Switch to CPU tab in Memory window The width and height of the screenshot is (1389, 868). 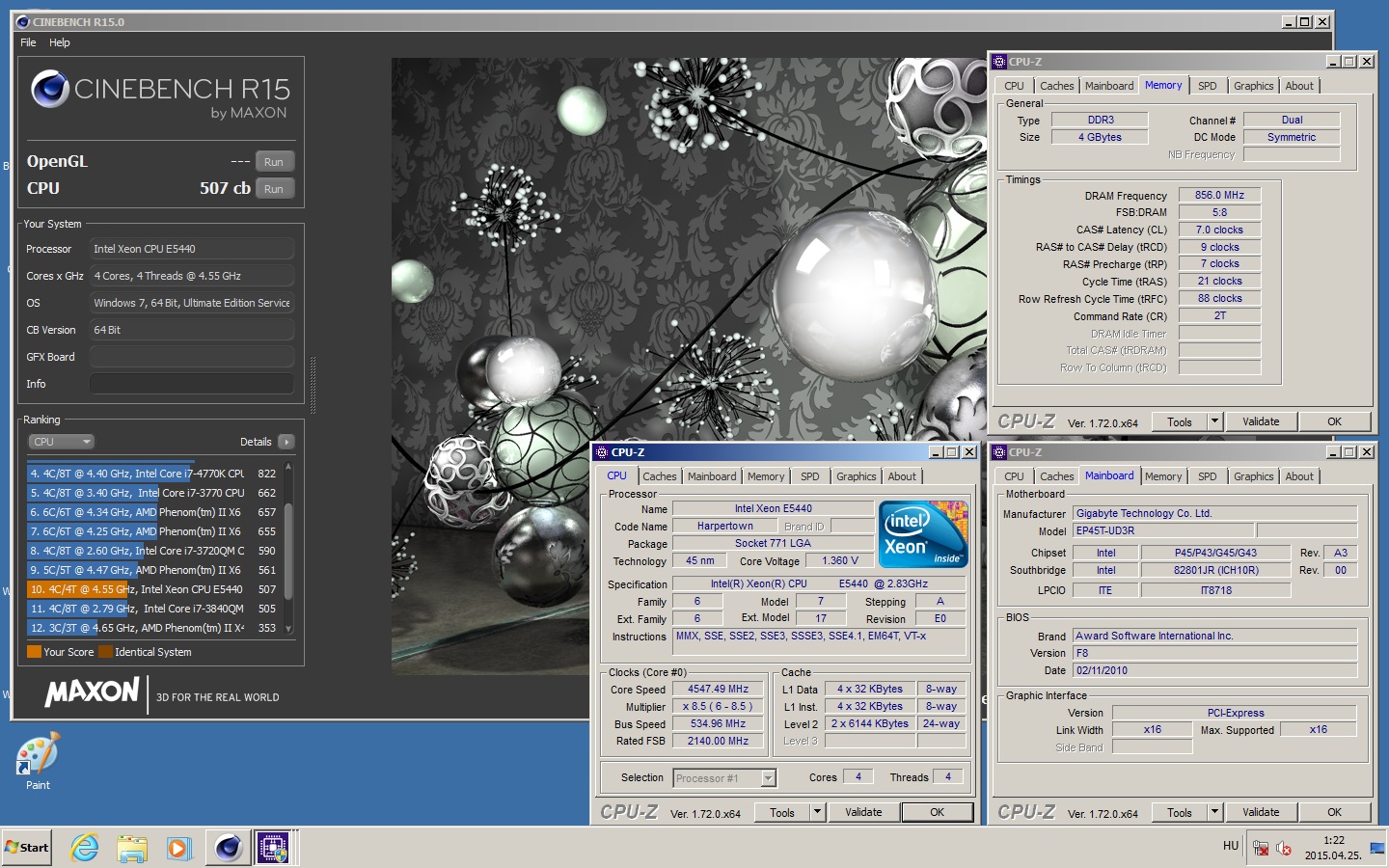coord(1015,86)
